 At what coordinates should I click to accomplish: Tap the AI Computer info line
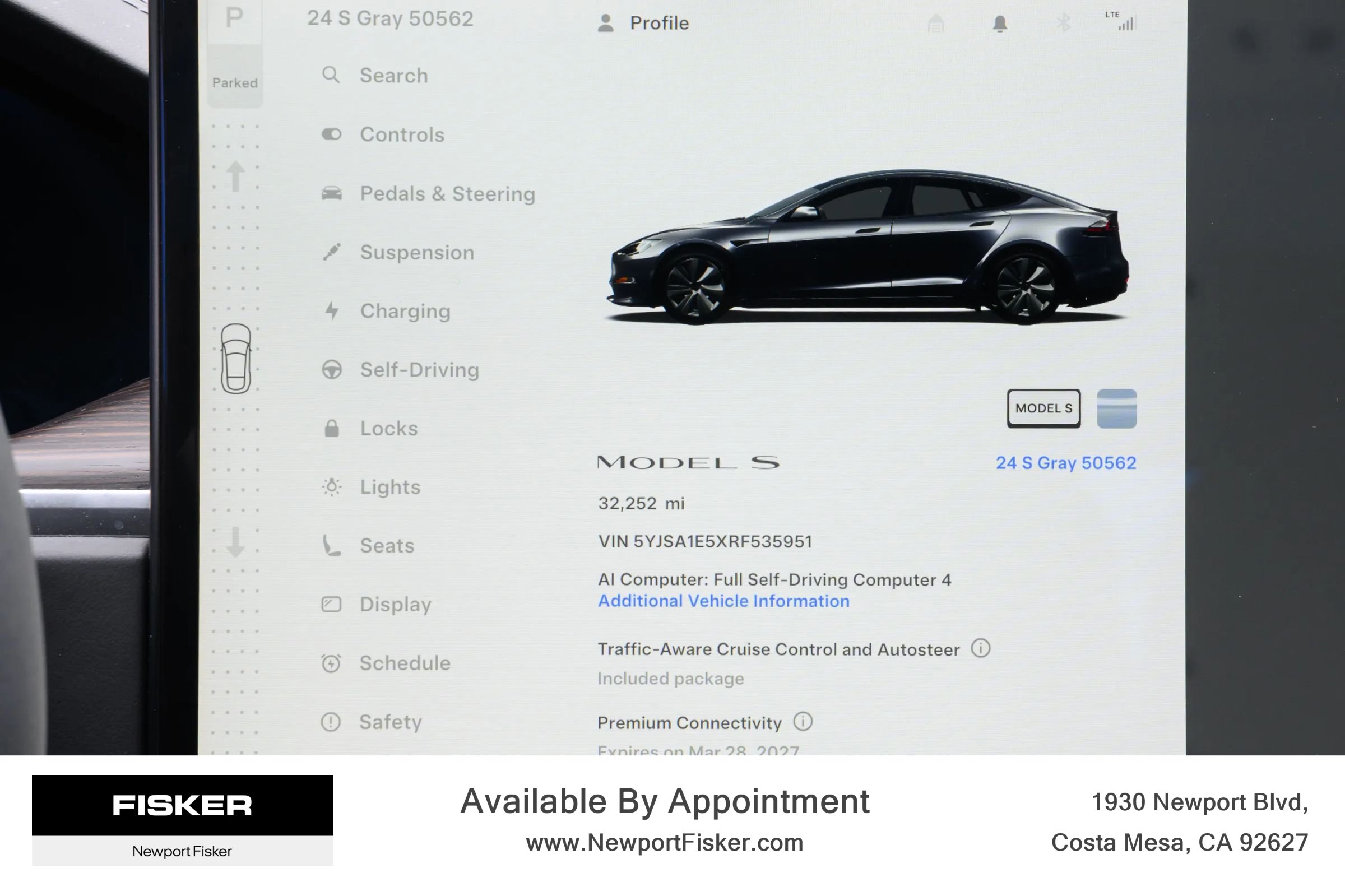pos(774,579)
